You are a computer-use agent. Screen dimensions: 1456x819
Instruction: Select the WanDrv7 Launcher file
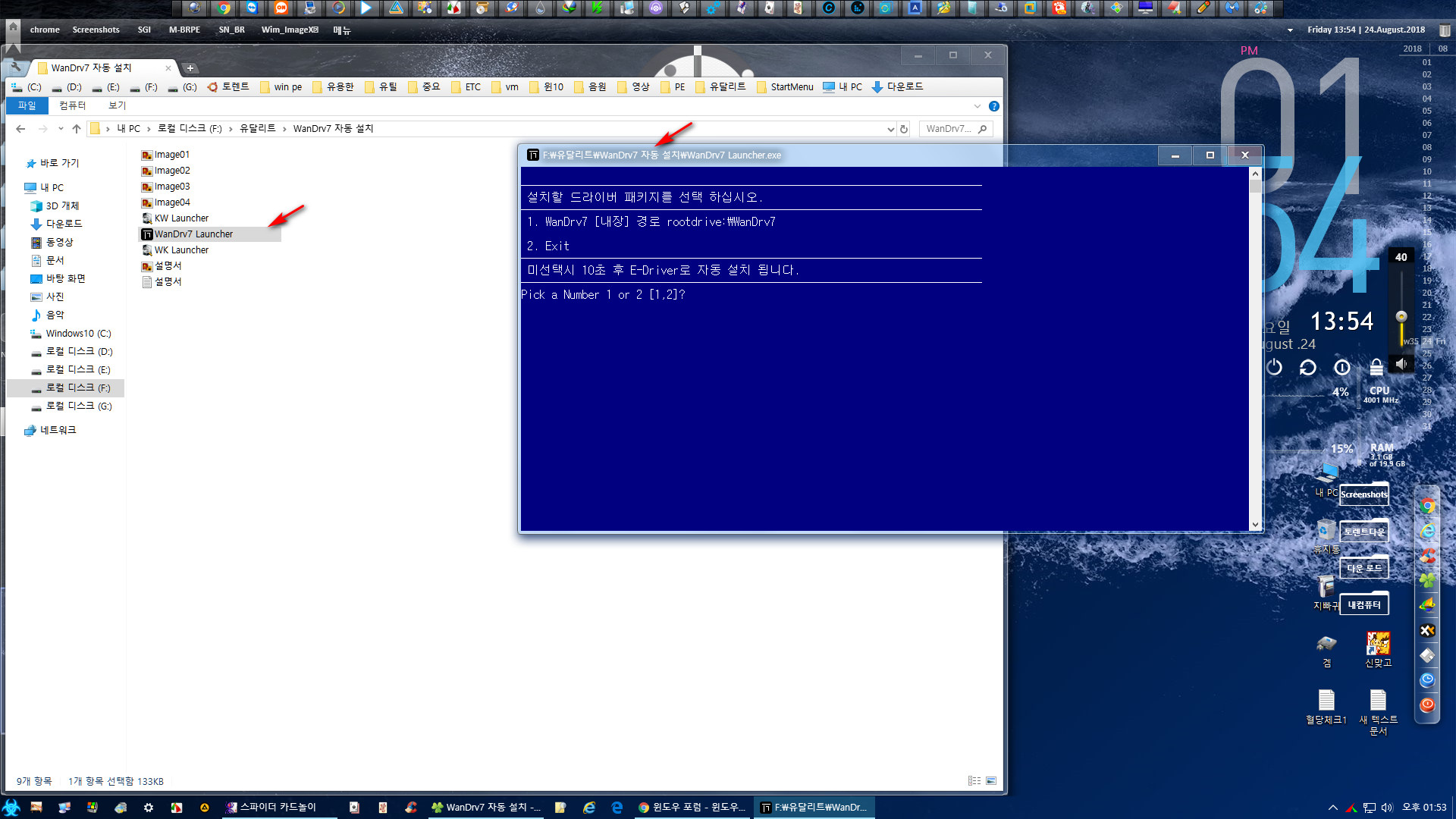[187, 234]
